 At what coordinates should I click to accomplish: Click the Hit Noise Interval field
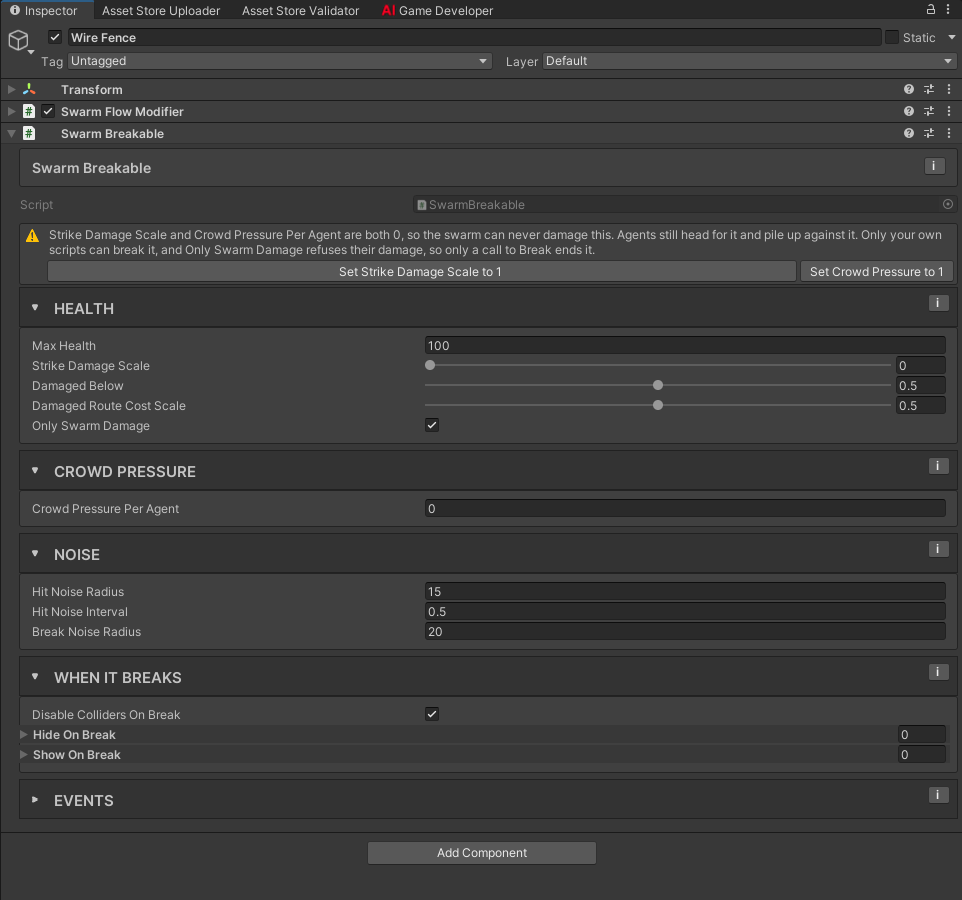[x=685, y=612]
